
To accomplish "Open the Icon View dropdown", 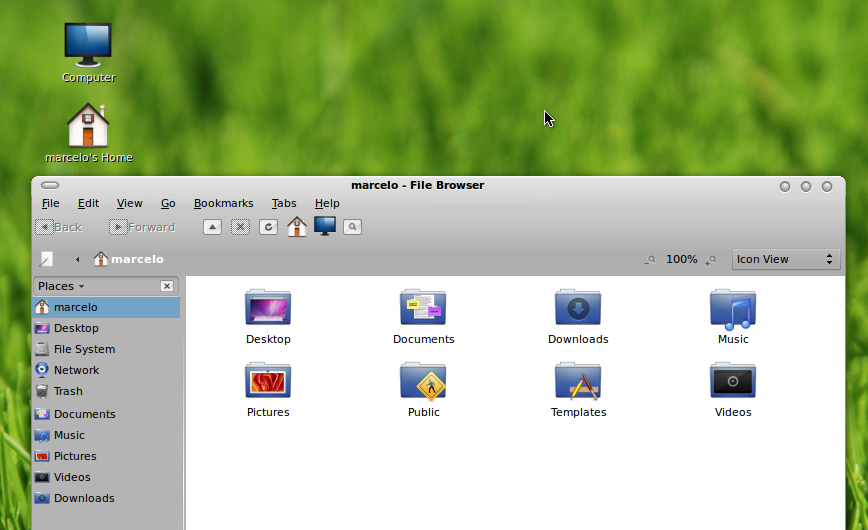I will pos(786,259).
